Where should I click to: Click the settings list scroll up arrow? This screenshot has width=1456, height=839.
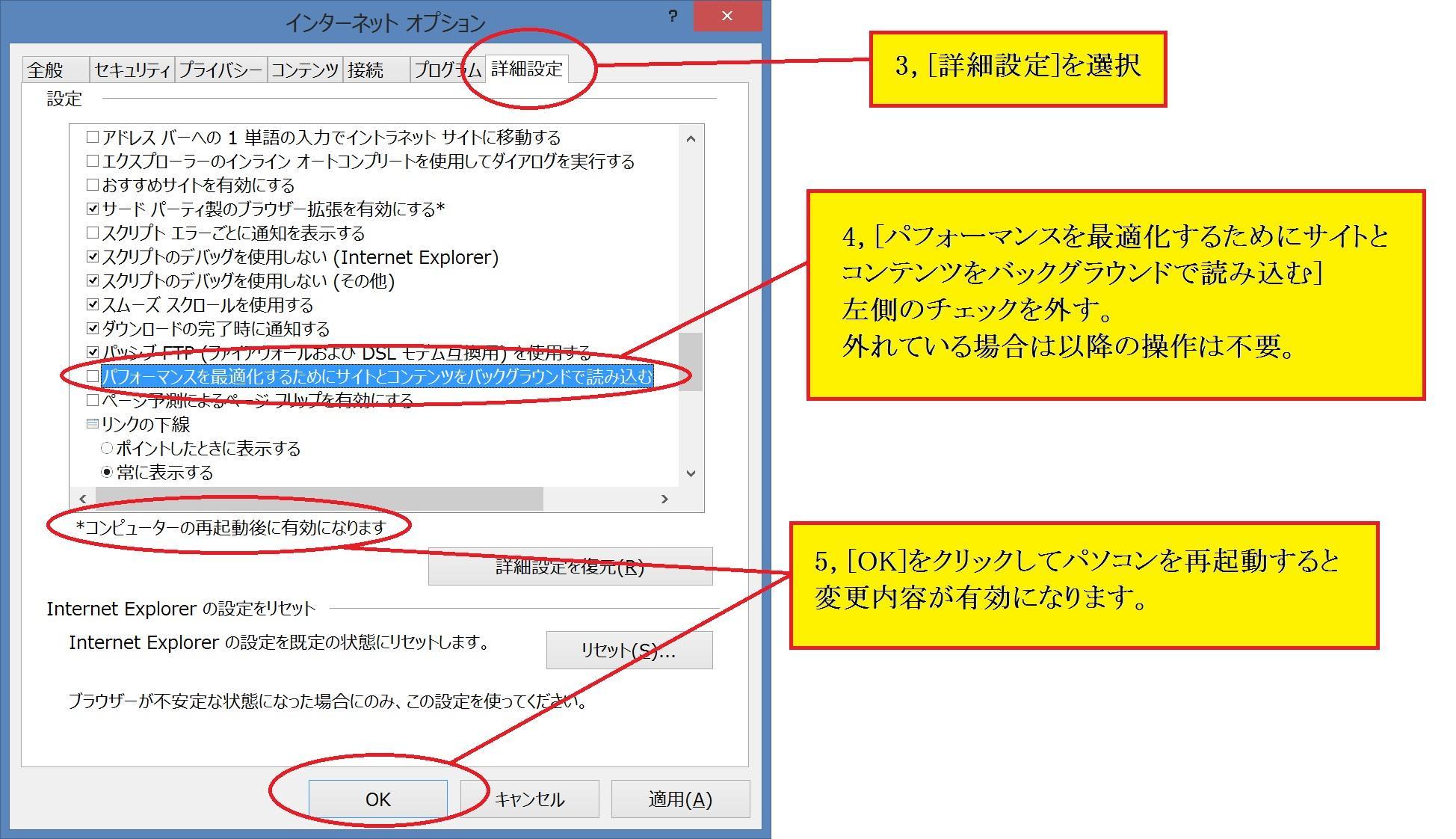pyautogui.click(x=691, y=138)
